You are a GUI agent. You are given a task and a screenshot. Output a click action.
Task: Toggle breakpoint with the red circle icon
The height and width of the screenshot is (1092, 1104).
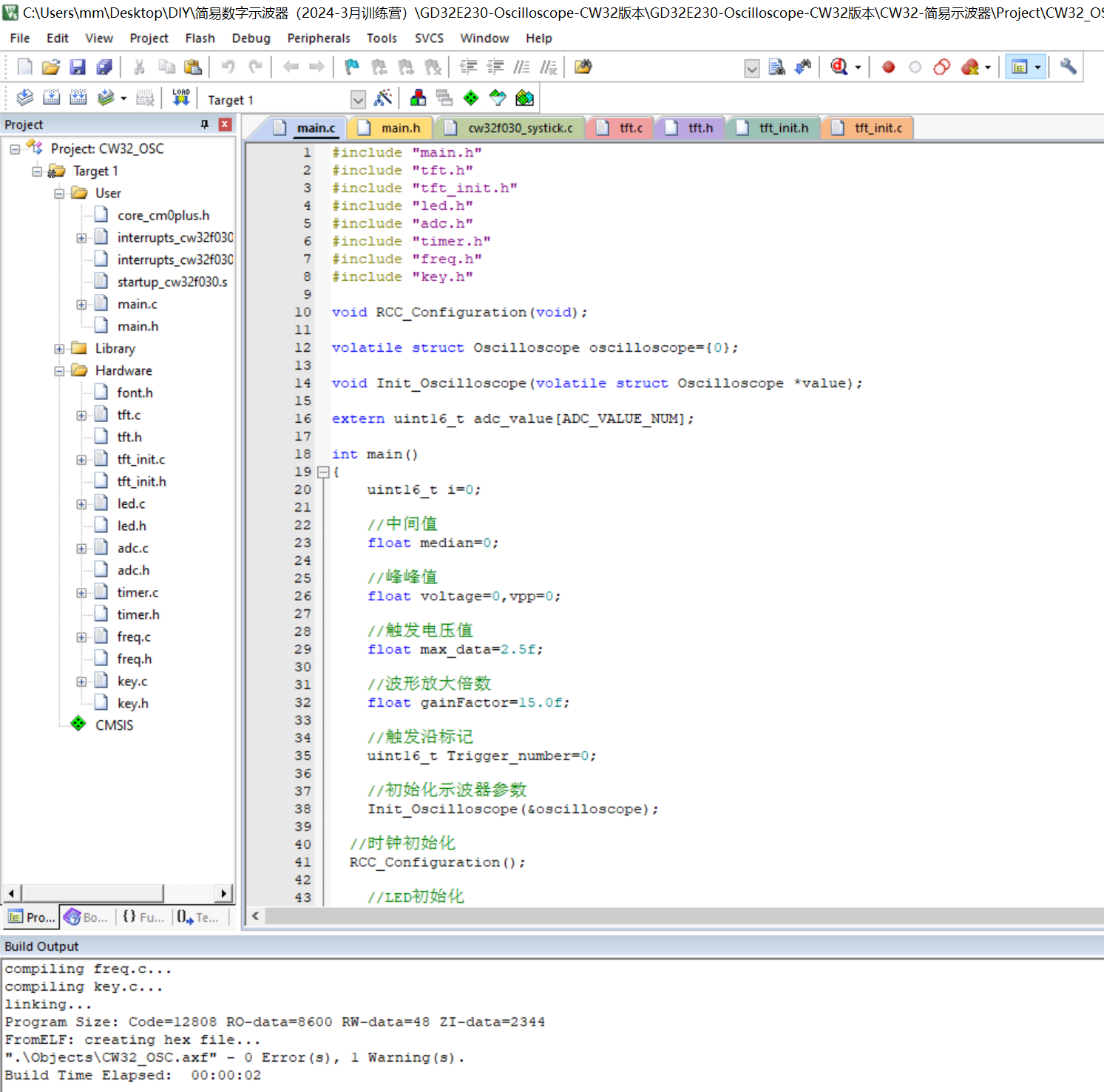tap(888, 67)
